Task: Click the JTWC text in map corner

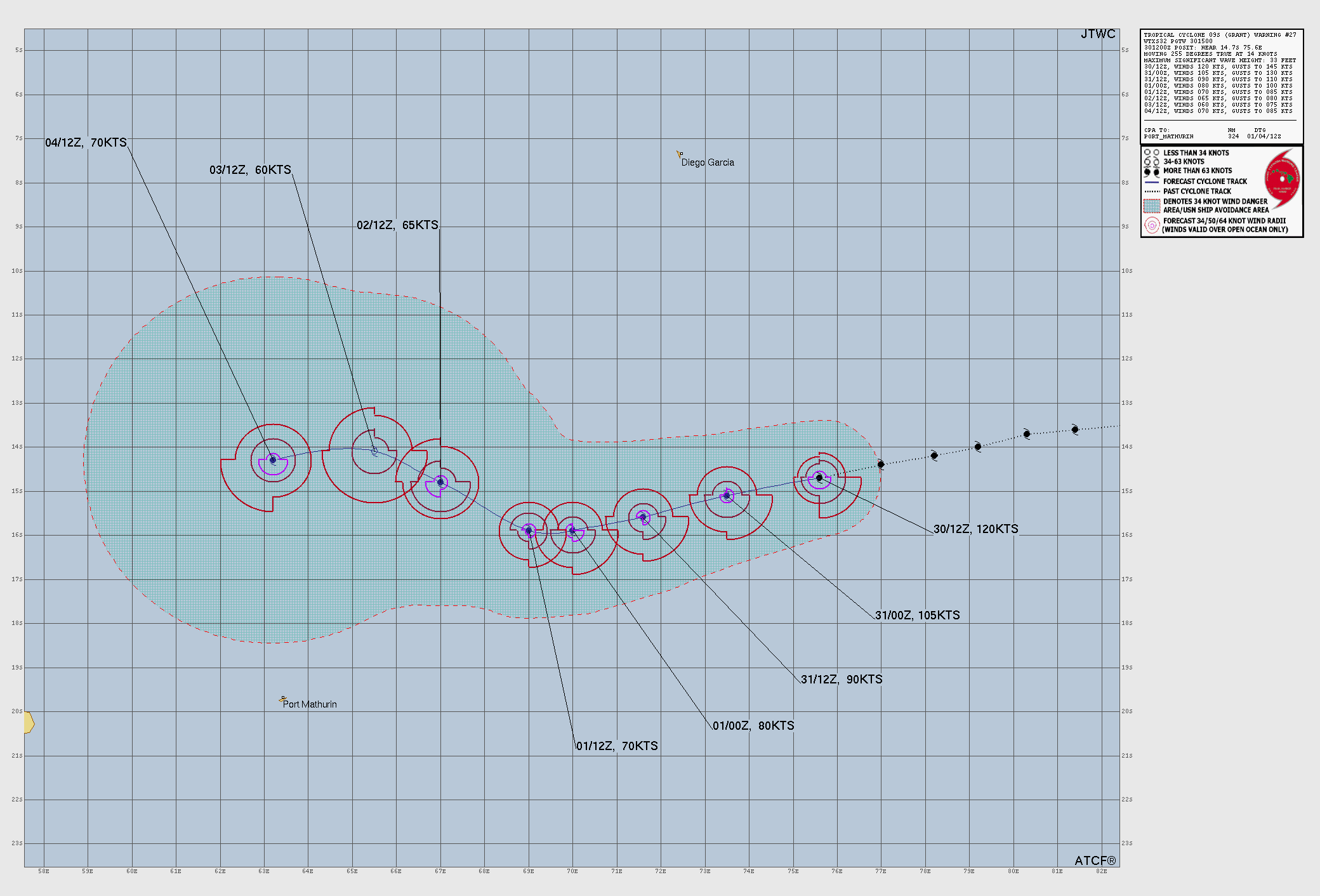Action: (1098, 34)
